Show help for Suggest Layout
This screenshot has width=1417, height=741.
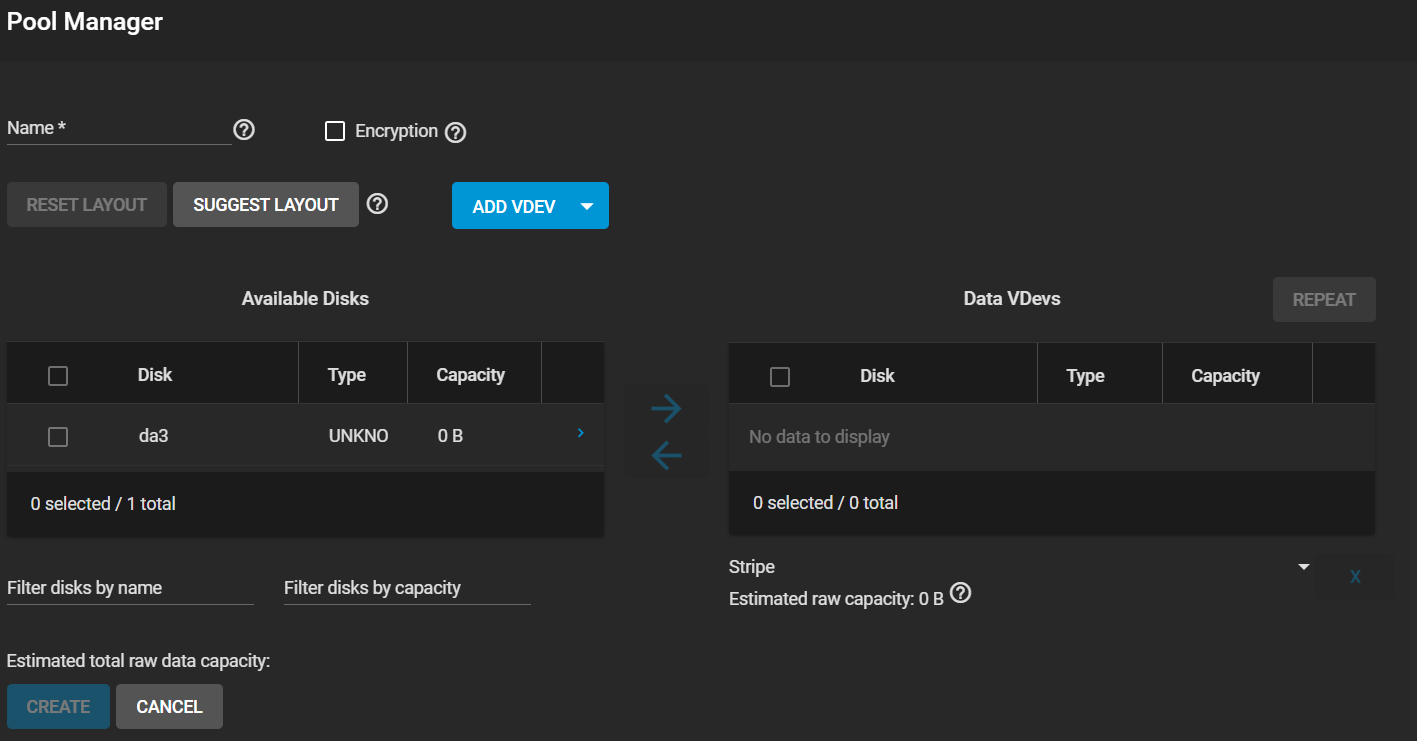(377, 204)
